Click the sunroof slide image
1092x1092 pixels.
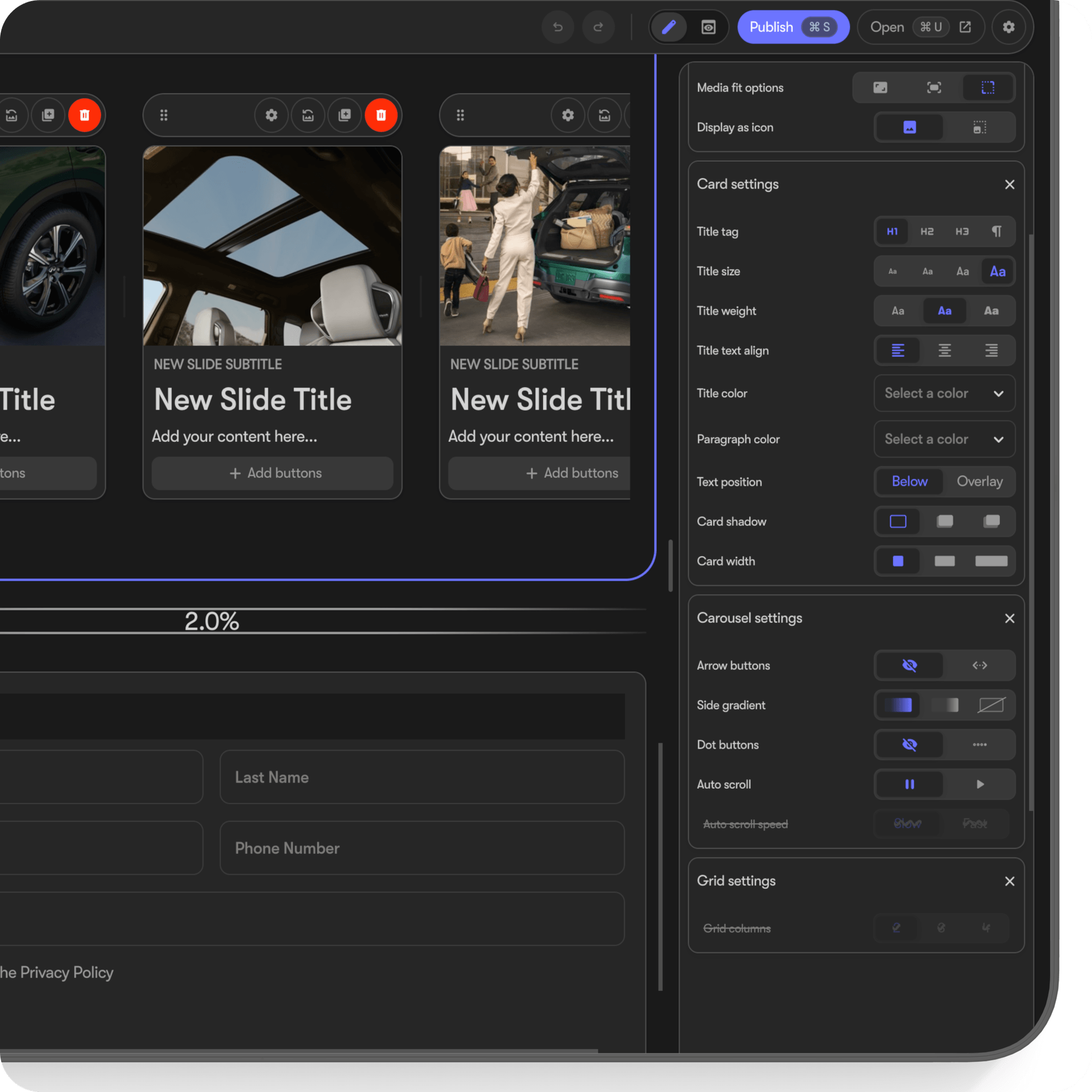[x=272, y=246]
